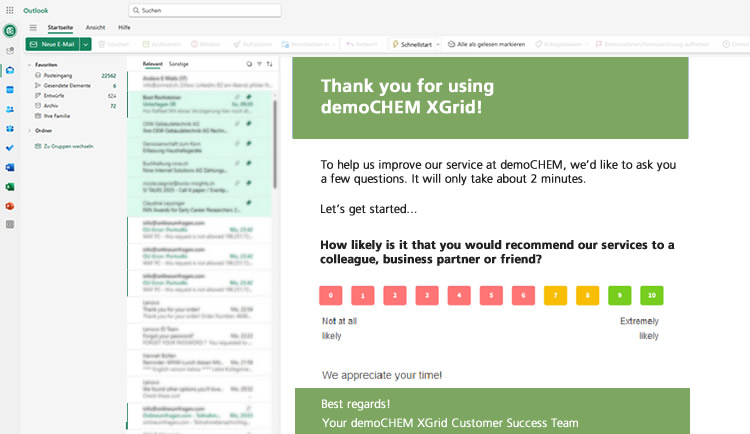Open the People contacts sidebar icon
Image resolution: width=750 pixels, height=434 pixels.
pyautogui.click(x=10, y=109)
